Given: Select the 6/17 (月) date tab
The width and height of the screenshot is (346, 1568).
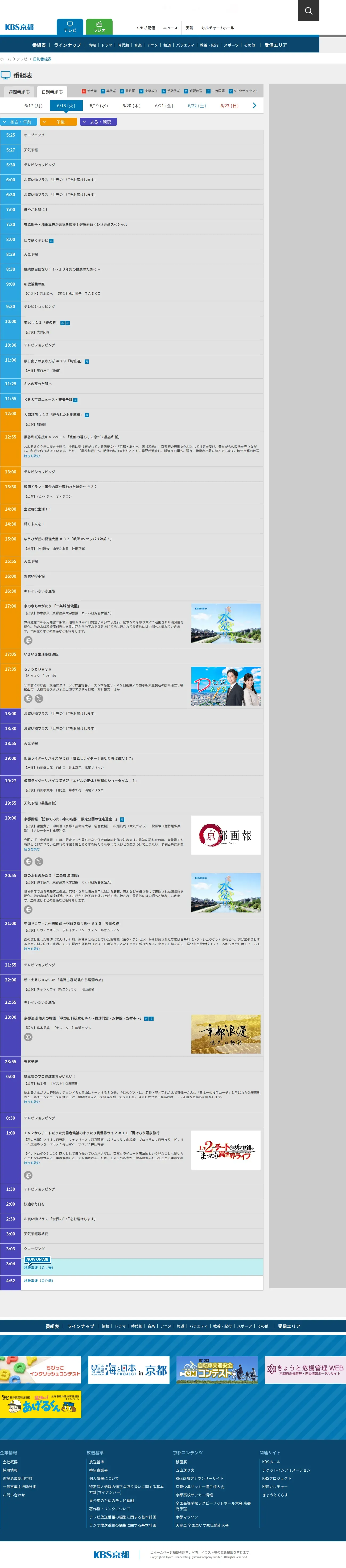Looking at the screenshot, I should coord(34,106).
